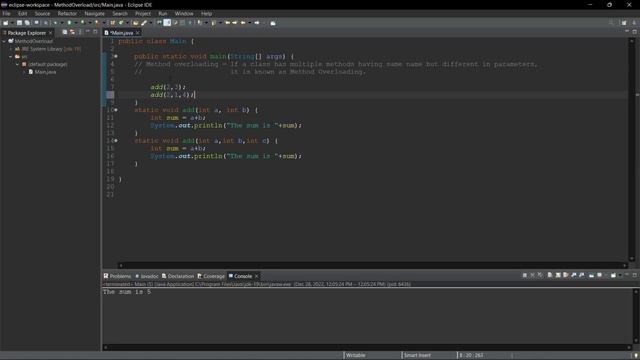This screenshot has height=360, width=640.
Task: Open the Open Perspective dialog icon
Action: pos(624,23)
